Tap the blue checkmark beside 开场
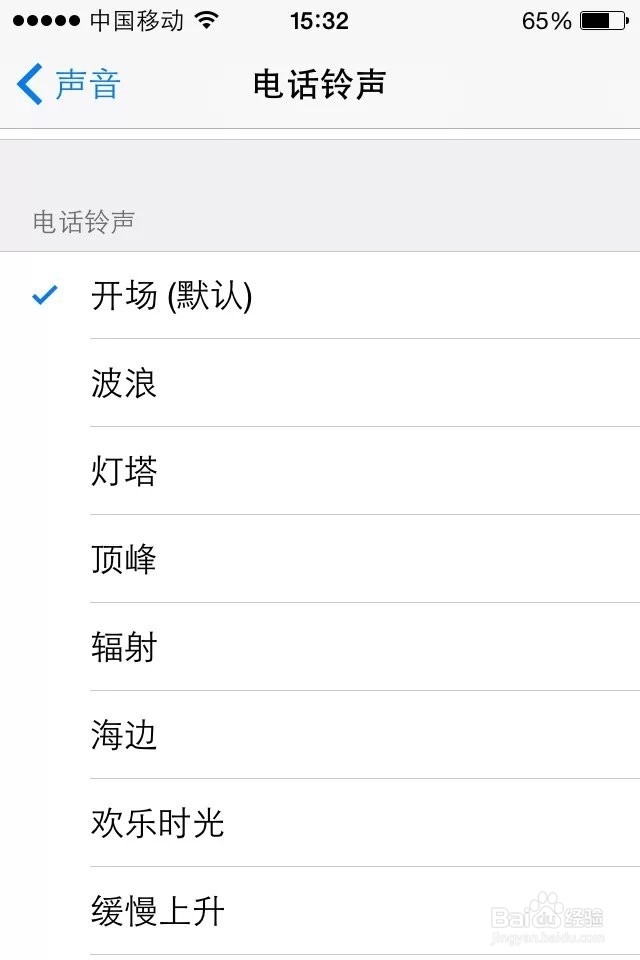 [45, 295]
